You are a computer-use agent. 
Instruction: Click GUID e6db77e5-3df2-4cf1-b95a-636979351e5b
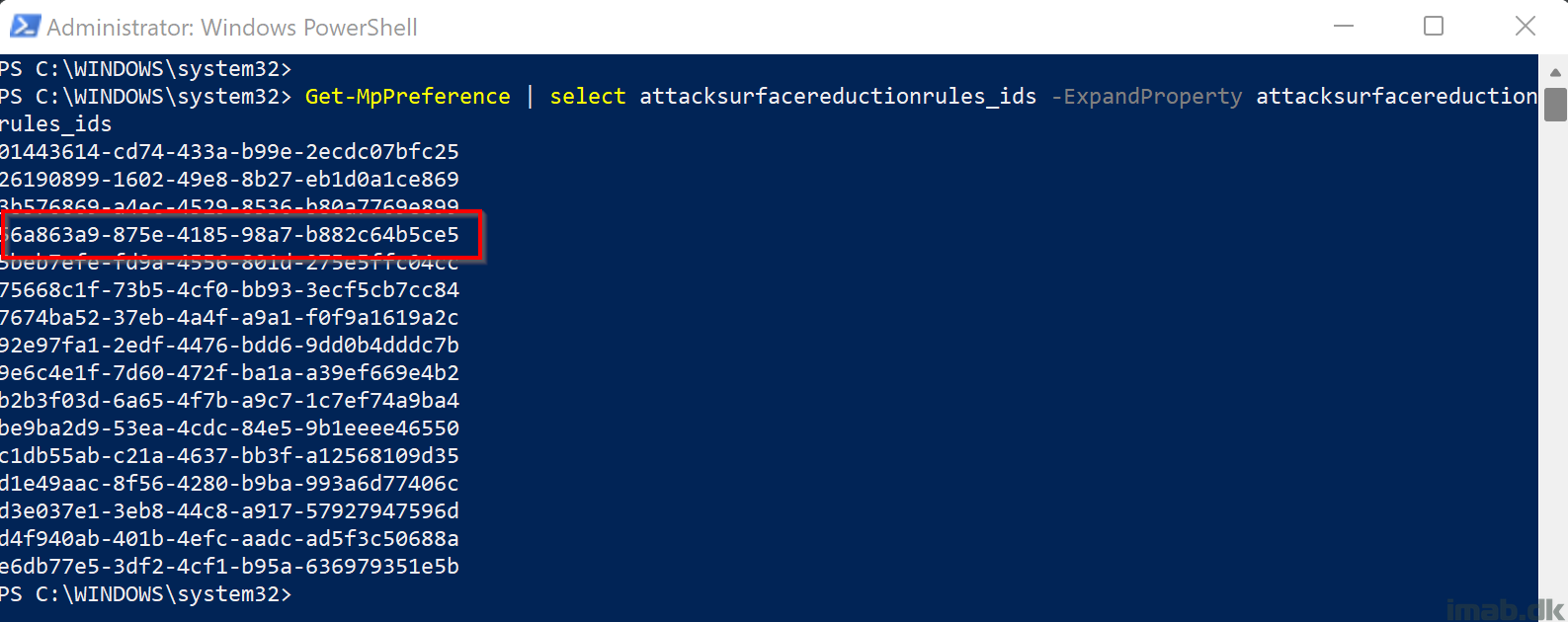click(229, 567)
